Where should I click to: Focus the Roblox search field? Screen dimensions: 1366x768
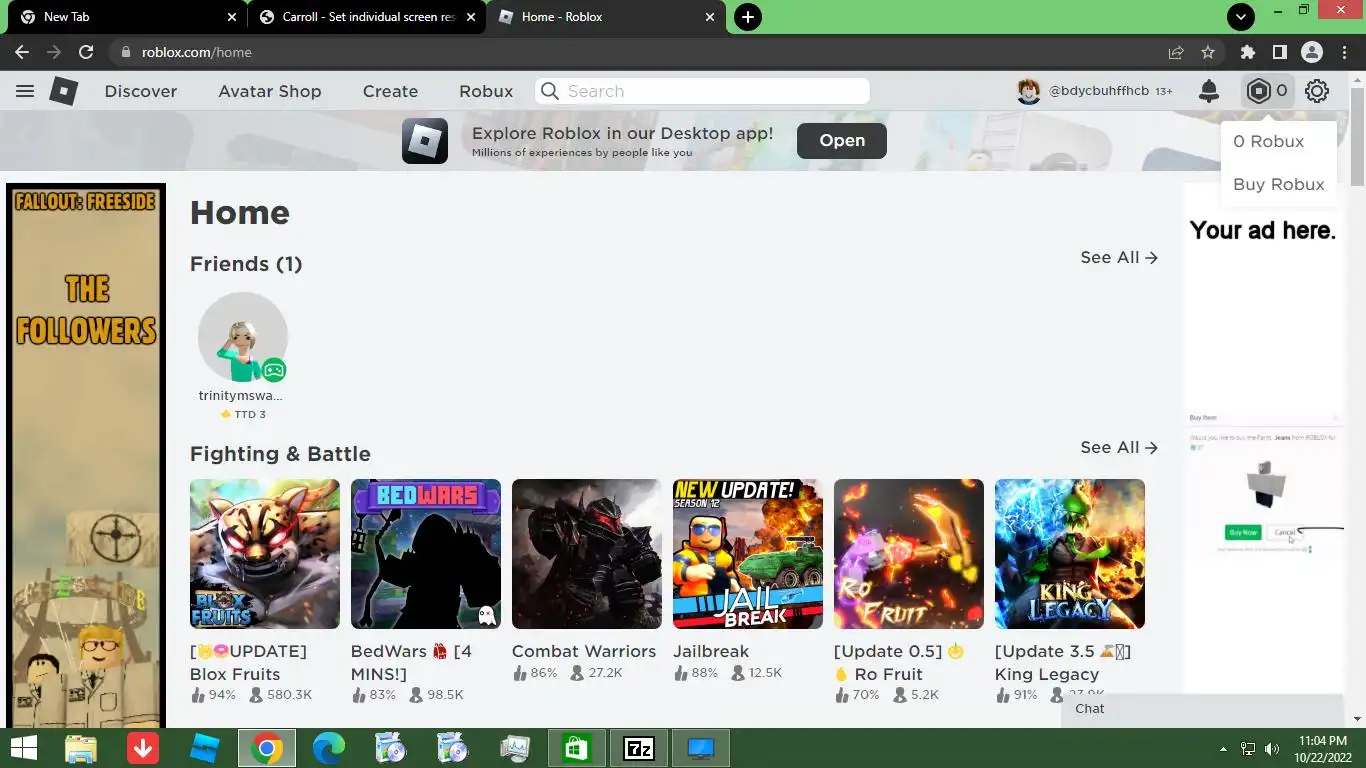(702, 91)
